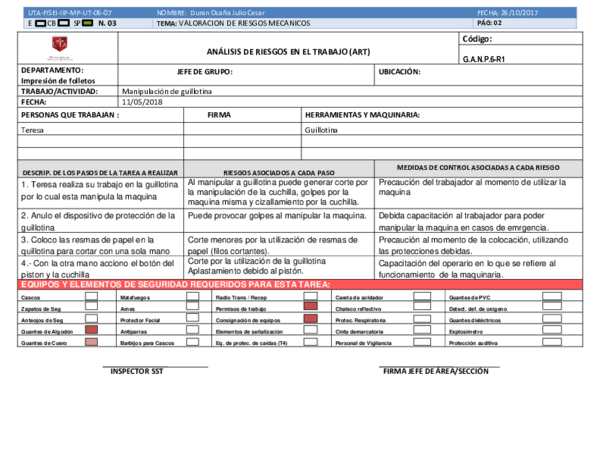Click the FECHA 26/10/2017 field
Image resolution: width=600 pixels, height=464 pixels.
click(x=510, y=12)
